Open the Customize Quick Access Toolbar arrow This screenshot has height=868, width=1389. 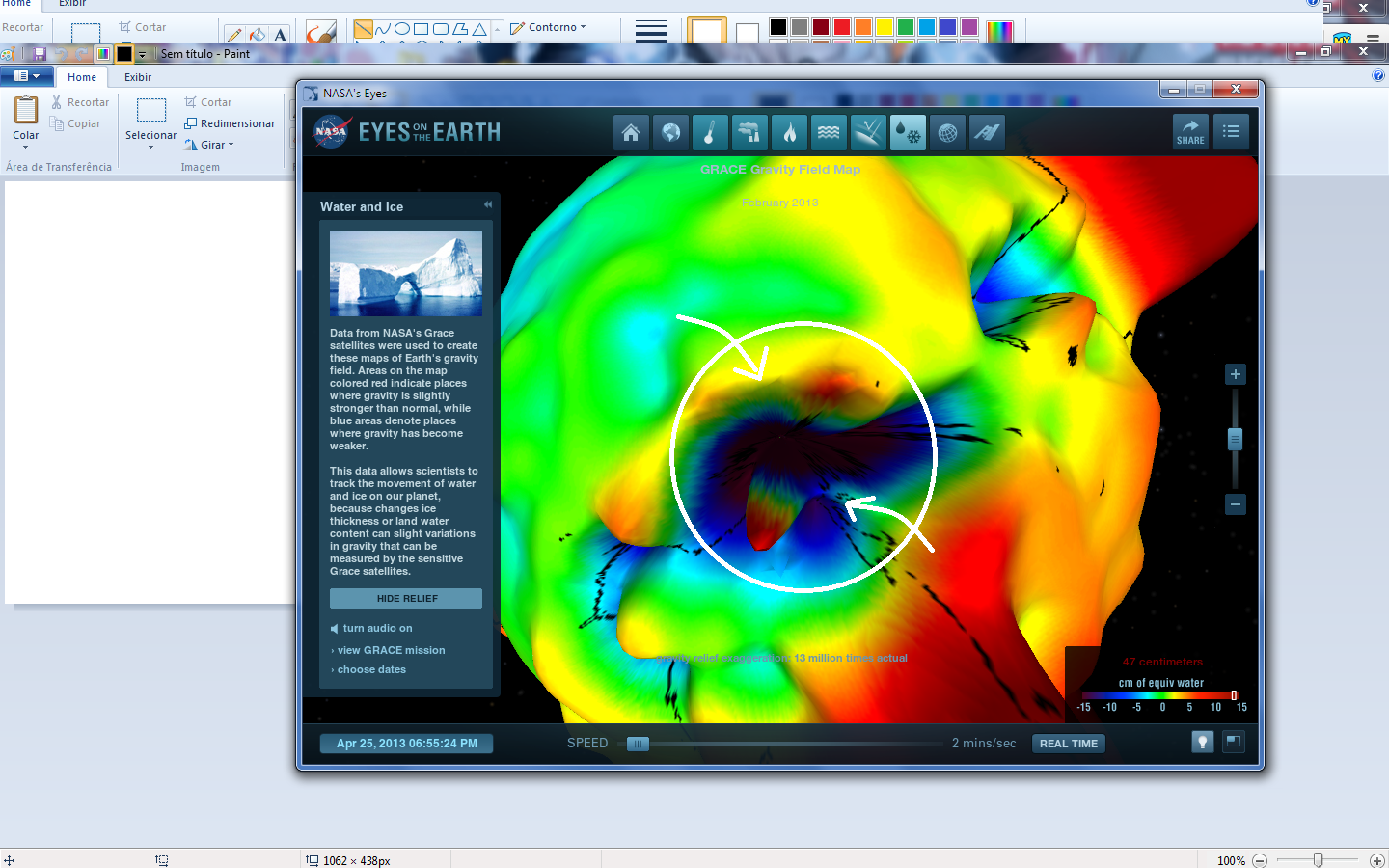(142, 55)
